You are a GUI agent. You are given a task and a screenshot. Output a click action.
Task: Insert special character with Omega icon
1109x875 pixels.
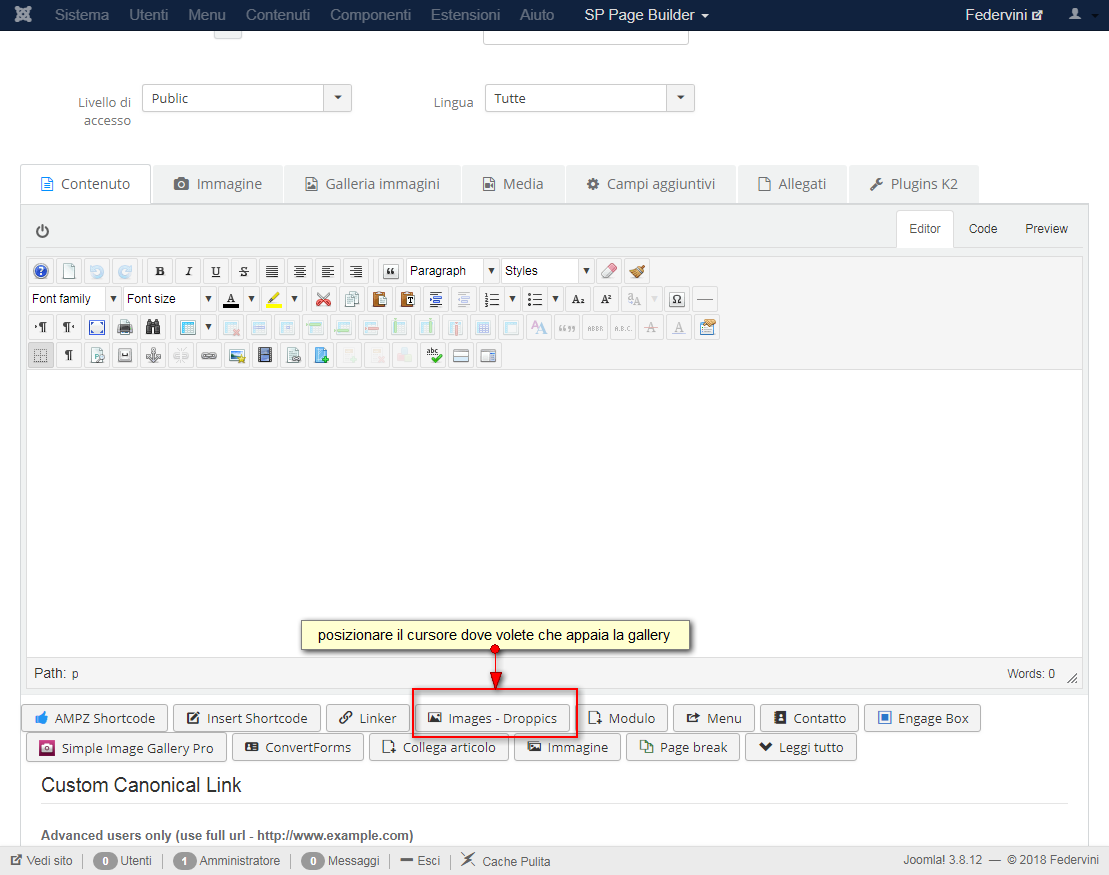(x=677, y=299)
